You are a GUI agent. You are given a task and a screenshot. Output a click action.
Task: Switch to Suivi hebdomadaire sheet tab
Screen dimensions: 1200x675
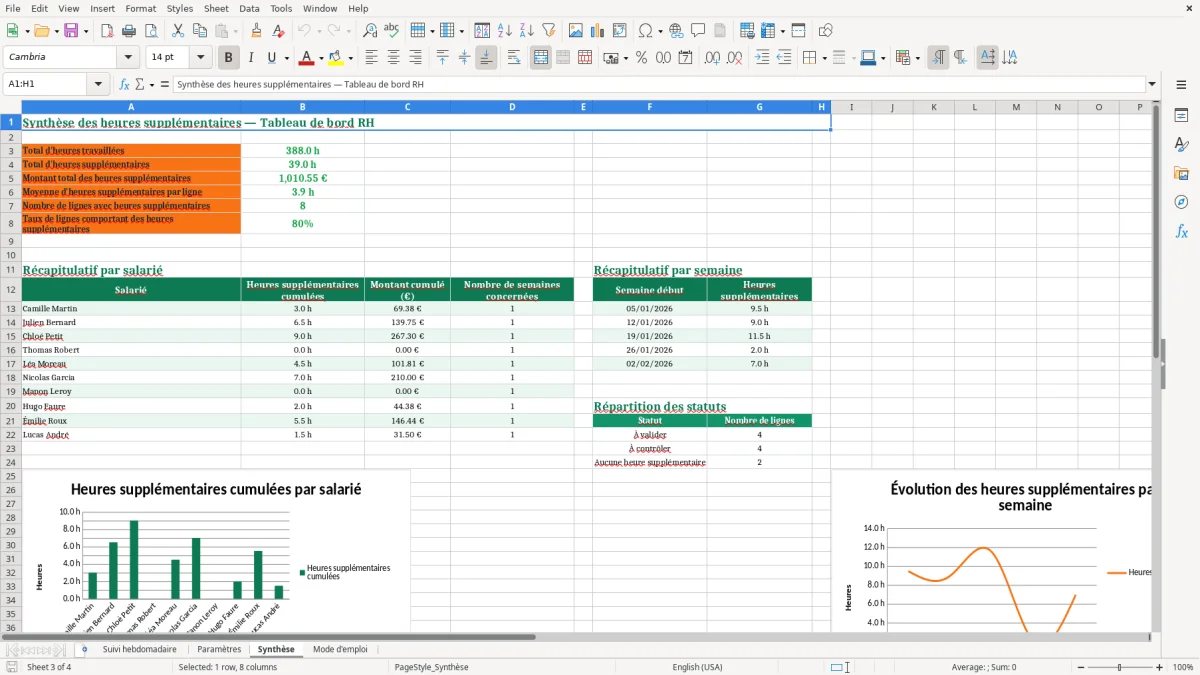(x=139, y=649)
